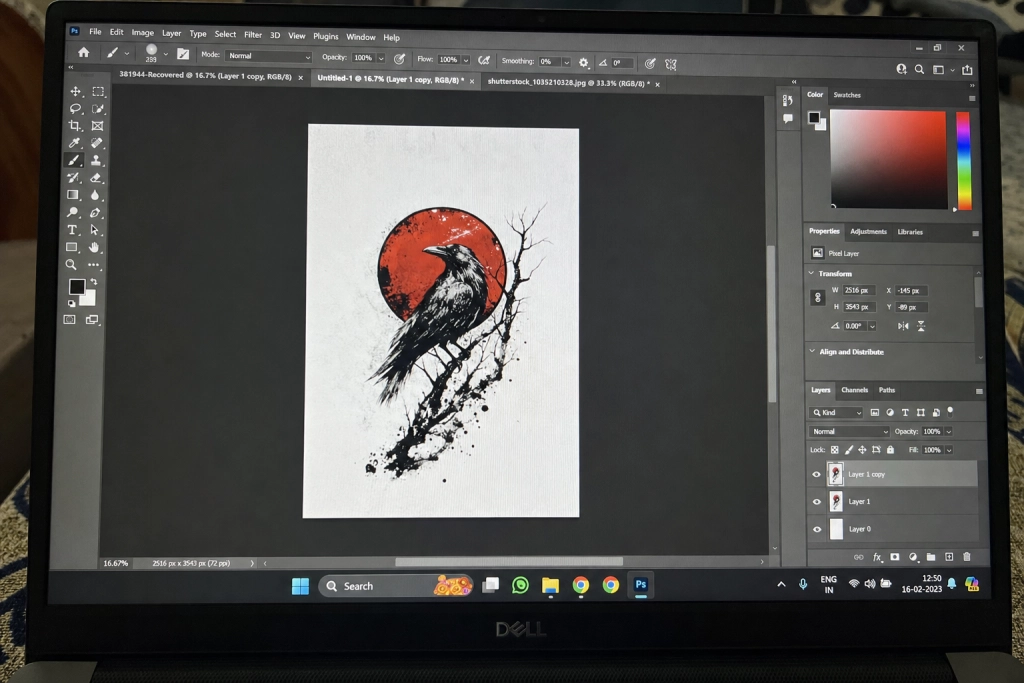Toggle pressure for opacity button
The image size is (1024, 683).
[399, 59]
